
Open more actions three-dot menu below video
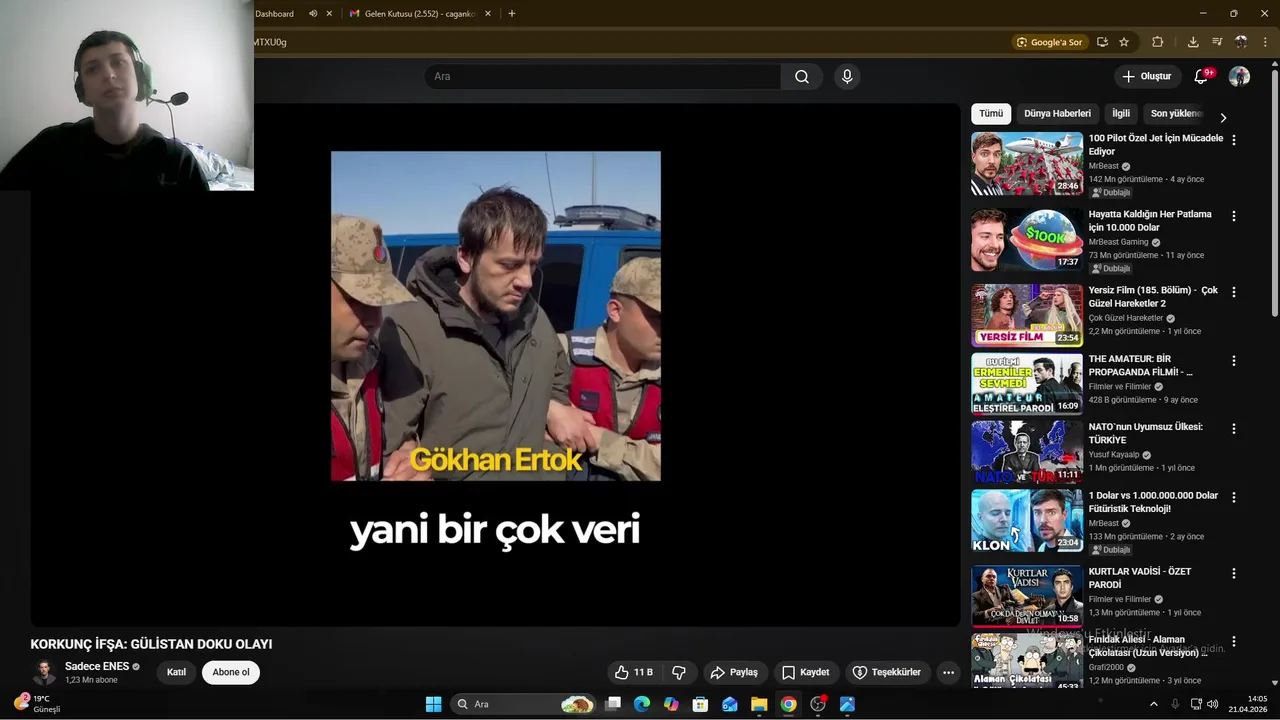(948, 672)
